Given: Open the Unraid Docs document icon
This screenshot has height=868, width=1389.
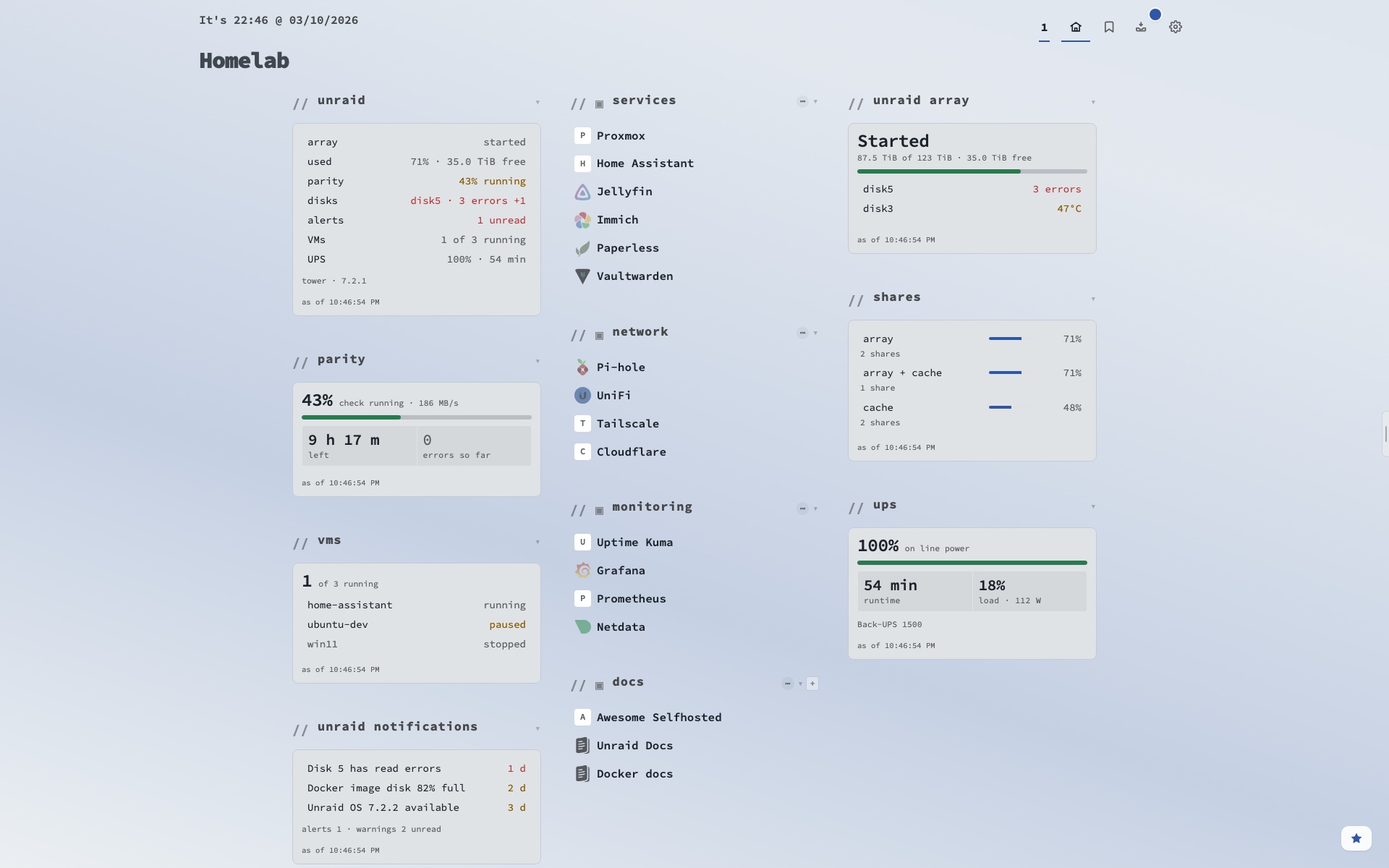Looking at the screenshot, I should [582, 746].
